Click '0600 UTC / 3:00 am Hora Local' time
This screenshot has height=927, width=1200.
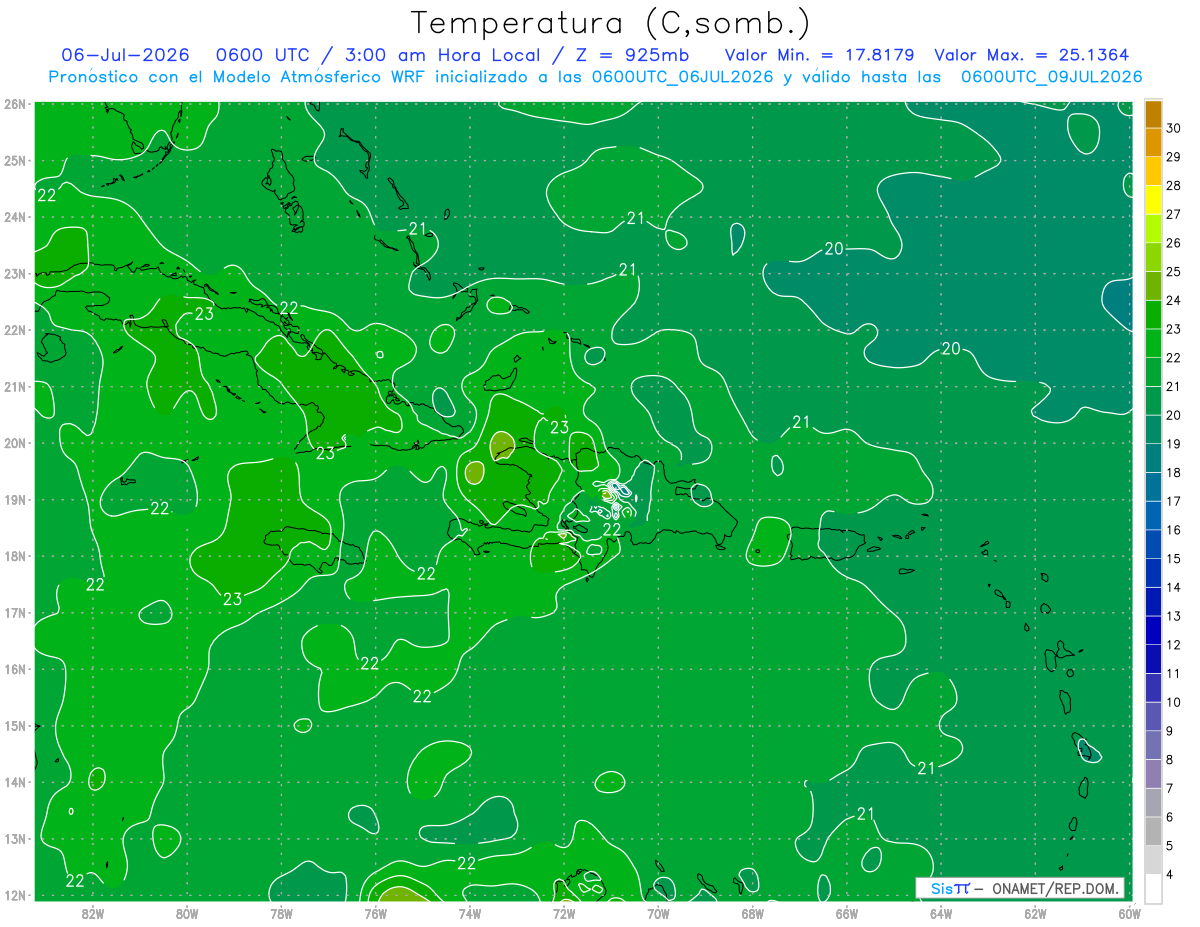[378, 55]
